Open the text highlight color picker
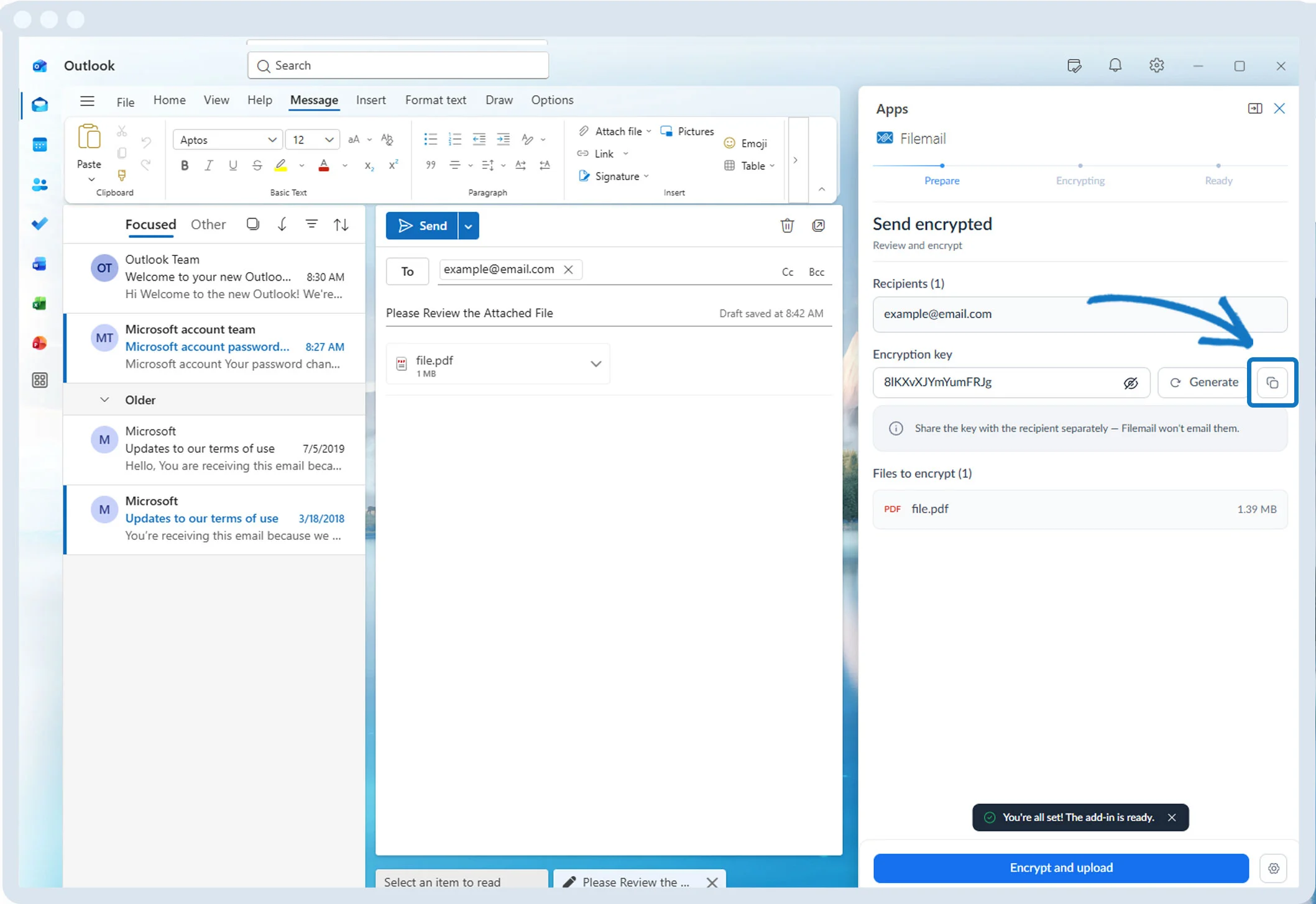This screenshot has width=1316, height=904. pyautogui.click(x=301, y=165)
